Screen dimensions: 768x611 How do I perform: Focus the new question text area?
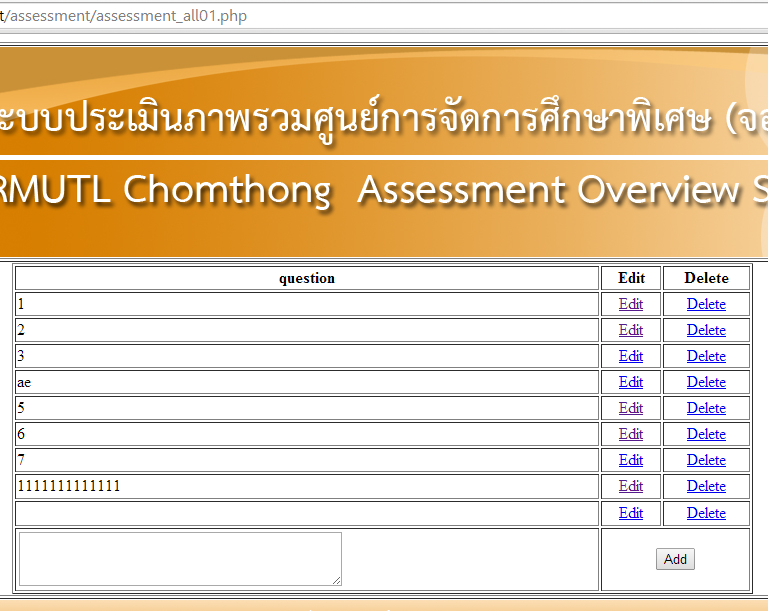(x=180, y=559)
